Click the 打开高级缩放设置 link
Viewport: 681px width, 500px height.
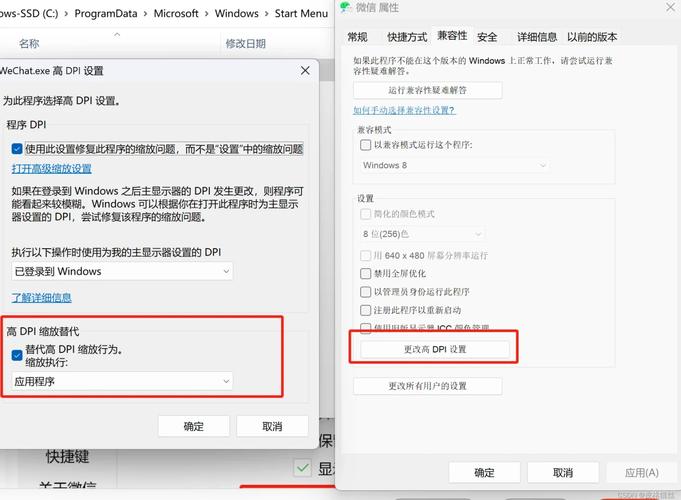pyautogui.click(x=52, y=169)
